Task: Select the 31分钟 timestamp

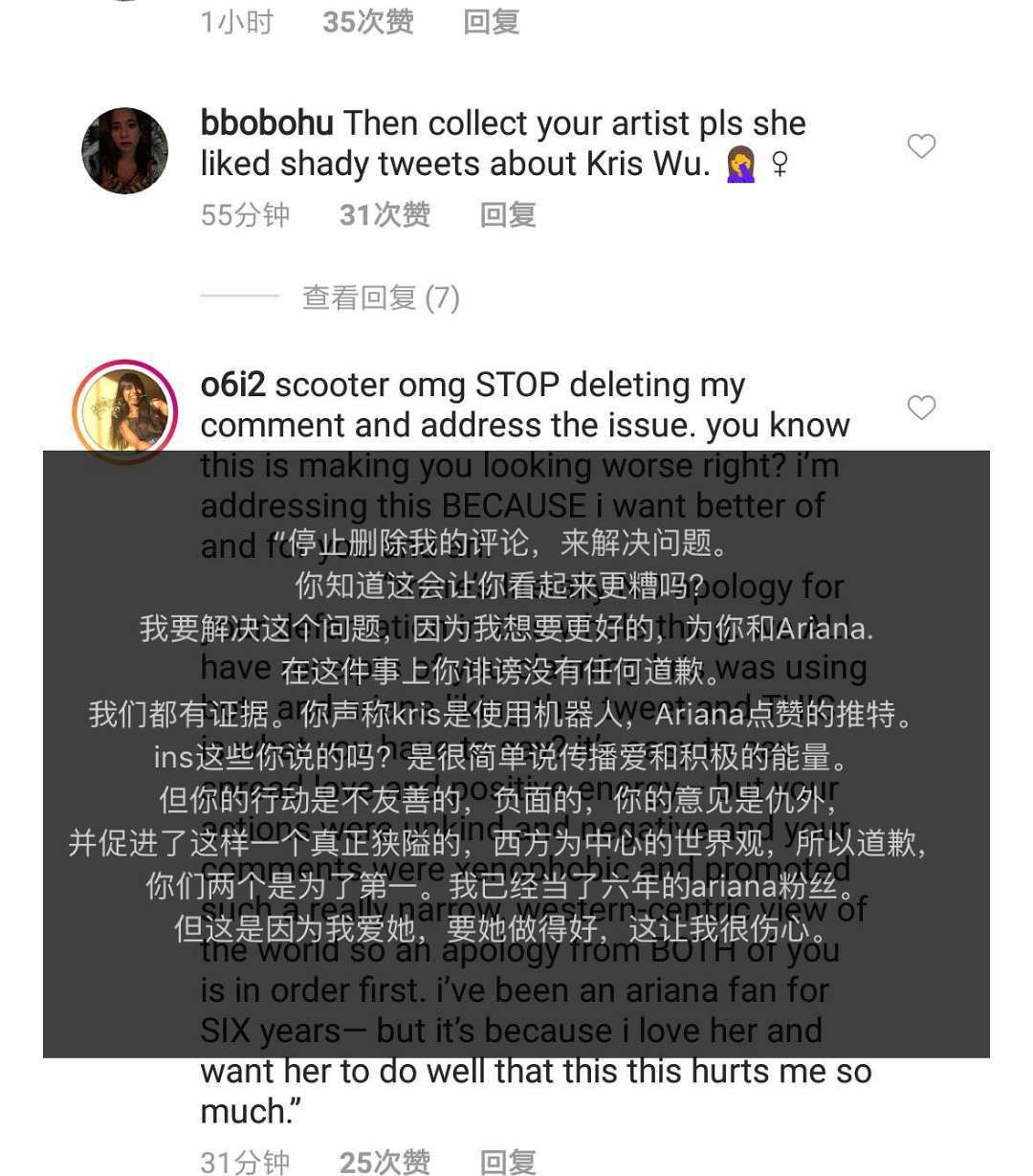Action: [x=246, y=1162]
